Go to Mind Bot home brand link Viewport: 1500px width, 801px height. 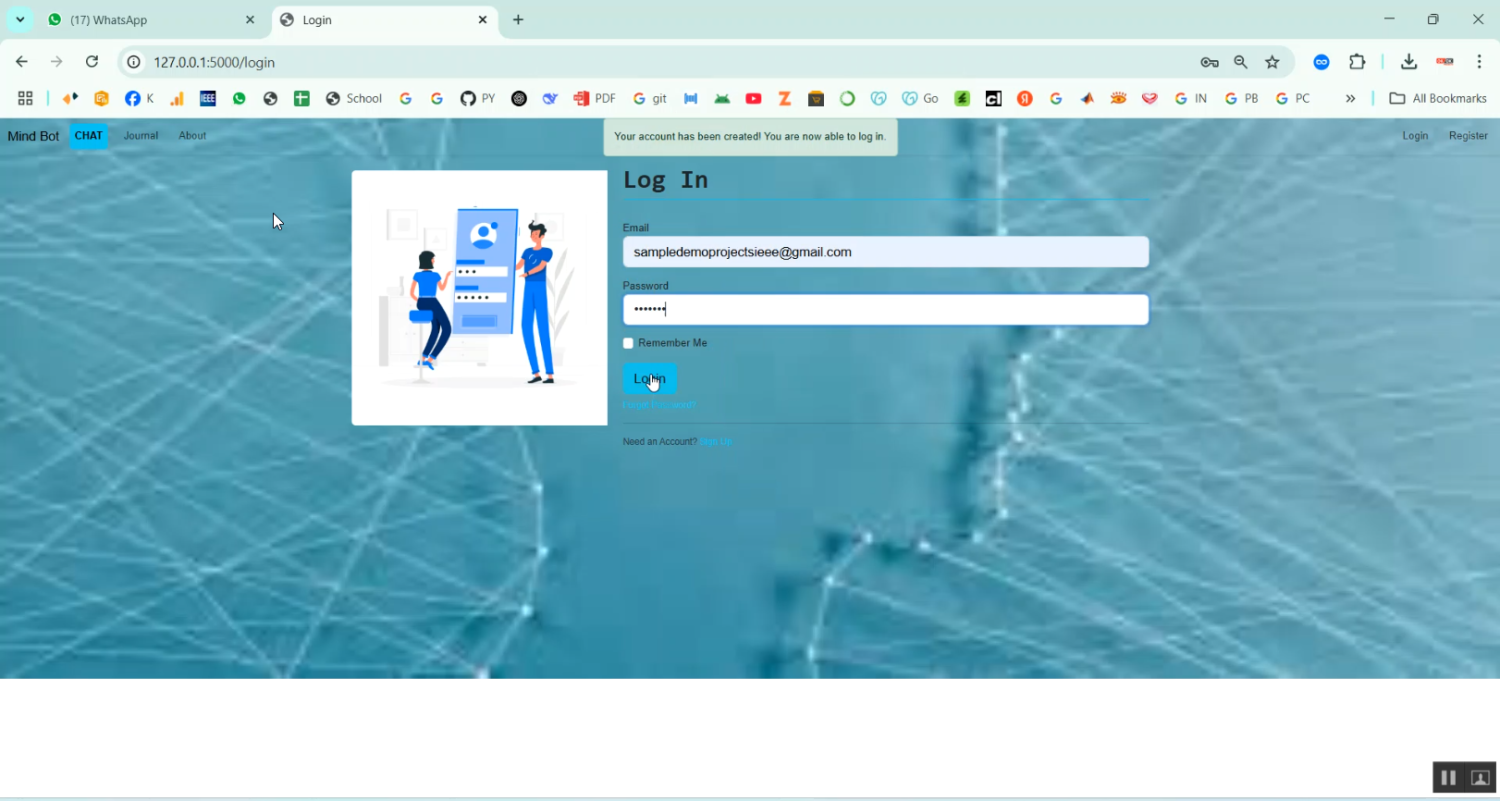coord(33,136)
